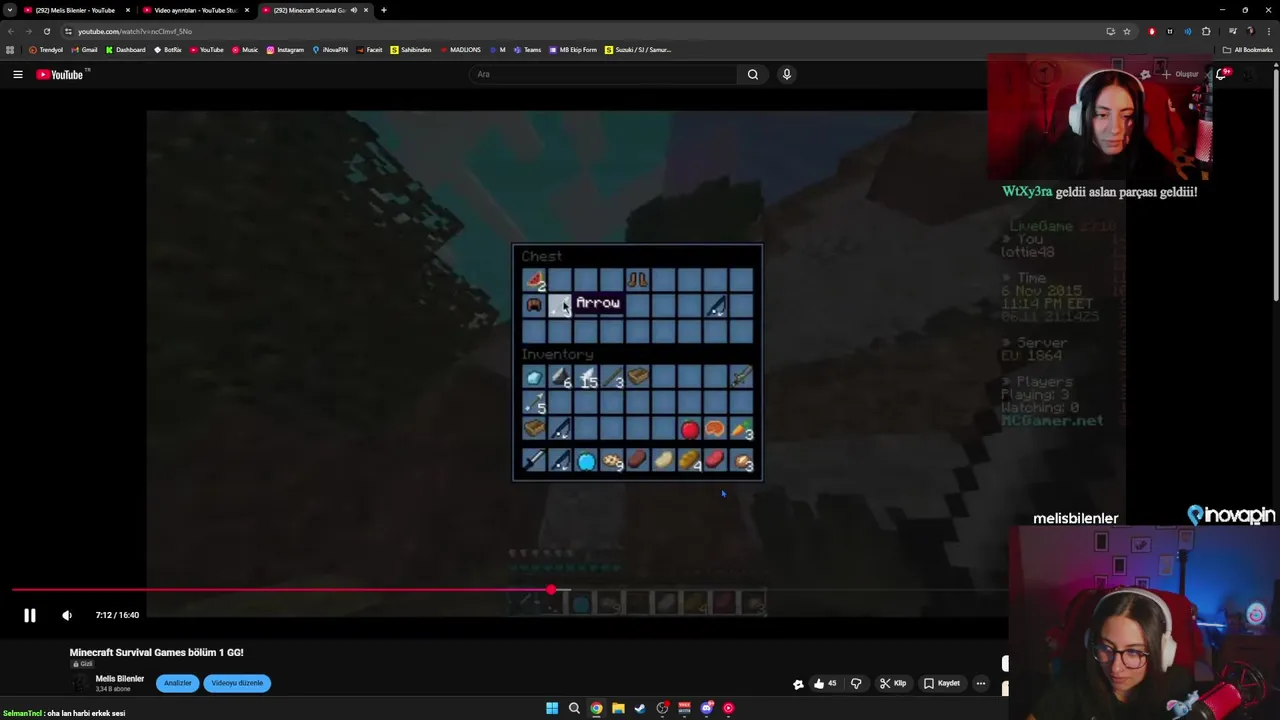Open more actions three-dot menu
Screen dimensions: 1280x720
coord(981,683)
